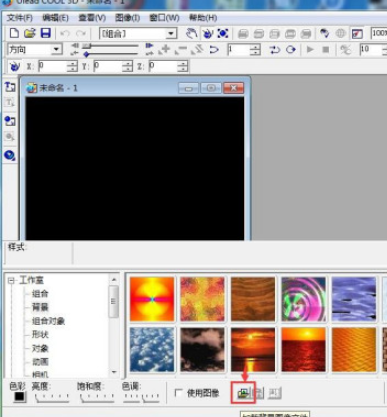The height and width of the screenshot is (417, 387).
Task: Create a new file with the blank page icon
Action: 14,33
